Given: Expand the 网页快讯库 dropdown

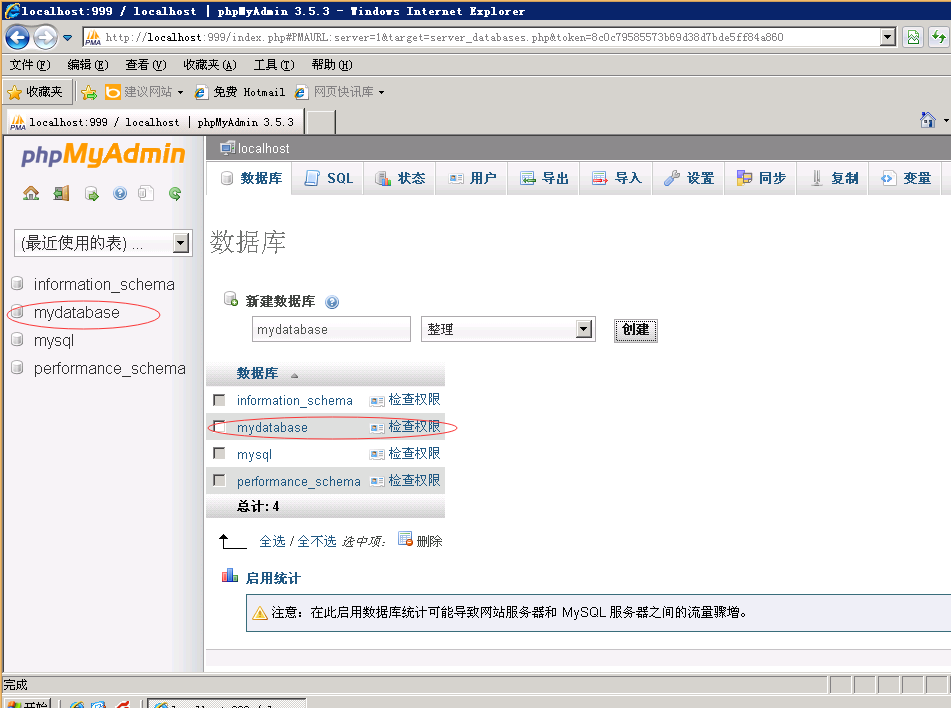Looking at the screenshot, I should pyautogui.click(x=381, y=92).
